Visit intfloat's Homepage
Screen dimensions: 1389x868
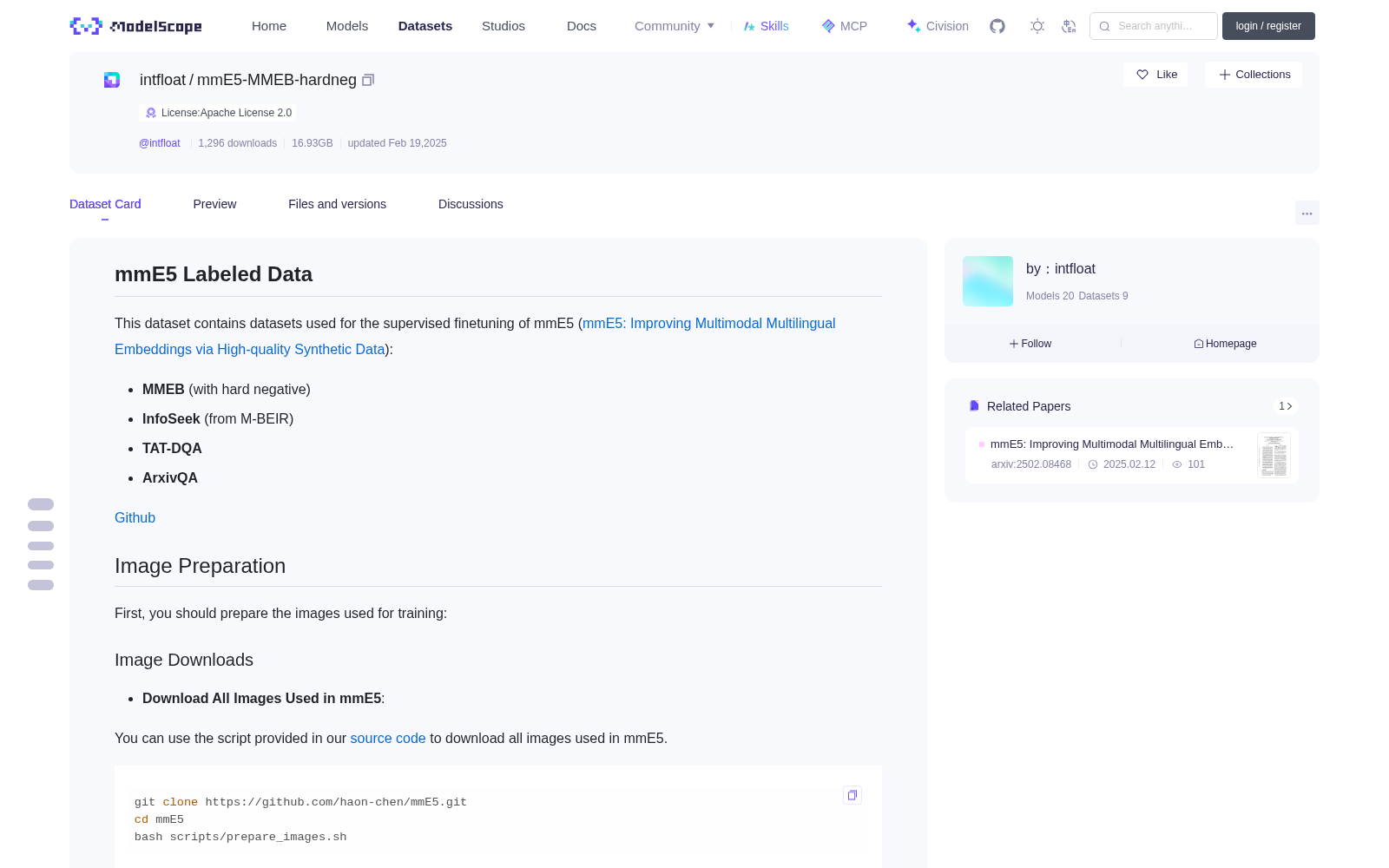(1225, 344)
